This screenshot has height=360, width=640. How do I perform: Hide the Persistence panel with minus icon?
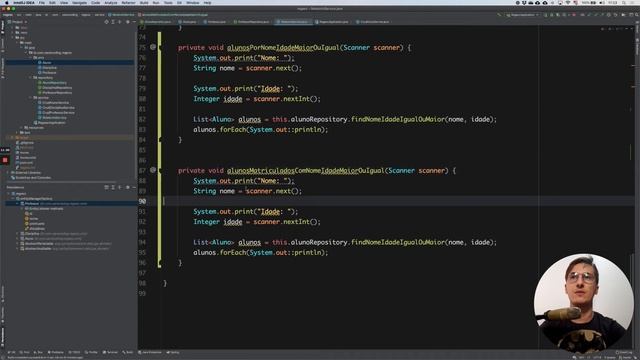click(x=134, y=187)
